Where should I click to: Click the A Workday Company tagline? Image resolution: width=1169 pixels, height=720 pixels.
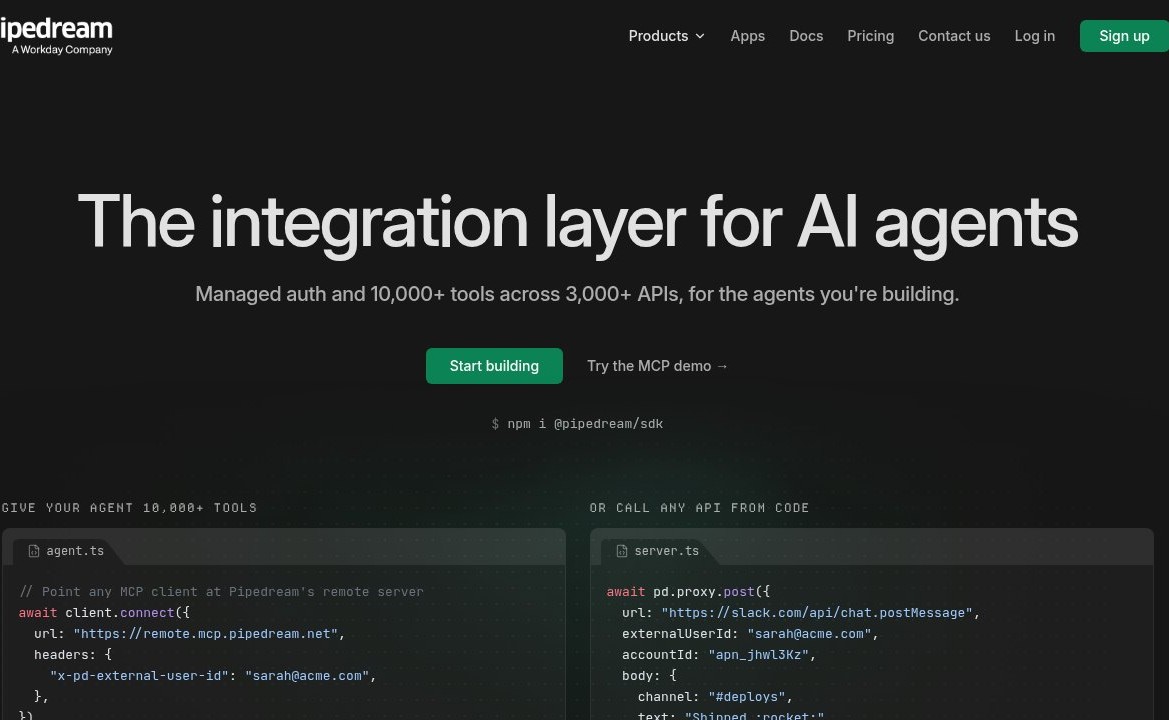(x=62, y=50)
